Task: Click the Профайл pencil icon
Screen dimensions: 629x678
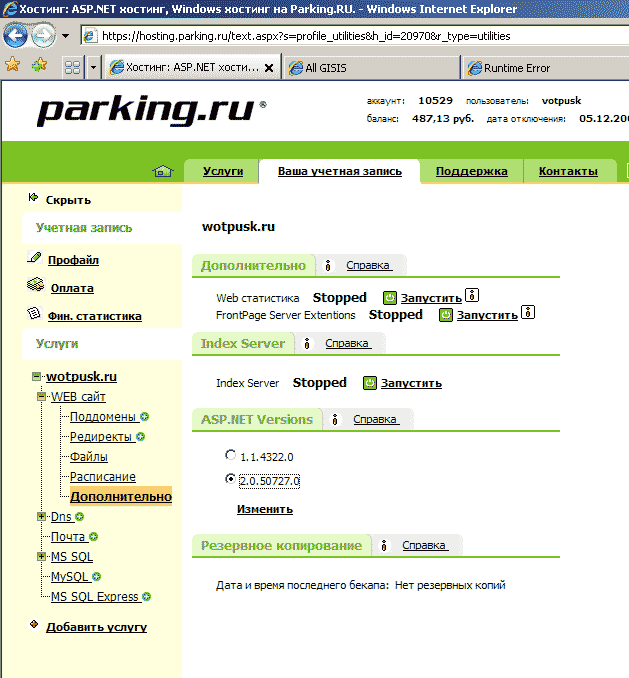Action: click(x=35, y=257)
